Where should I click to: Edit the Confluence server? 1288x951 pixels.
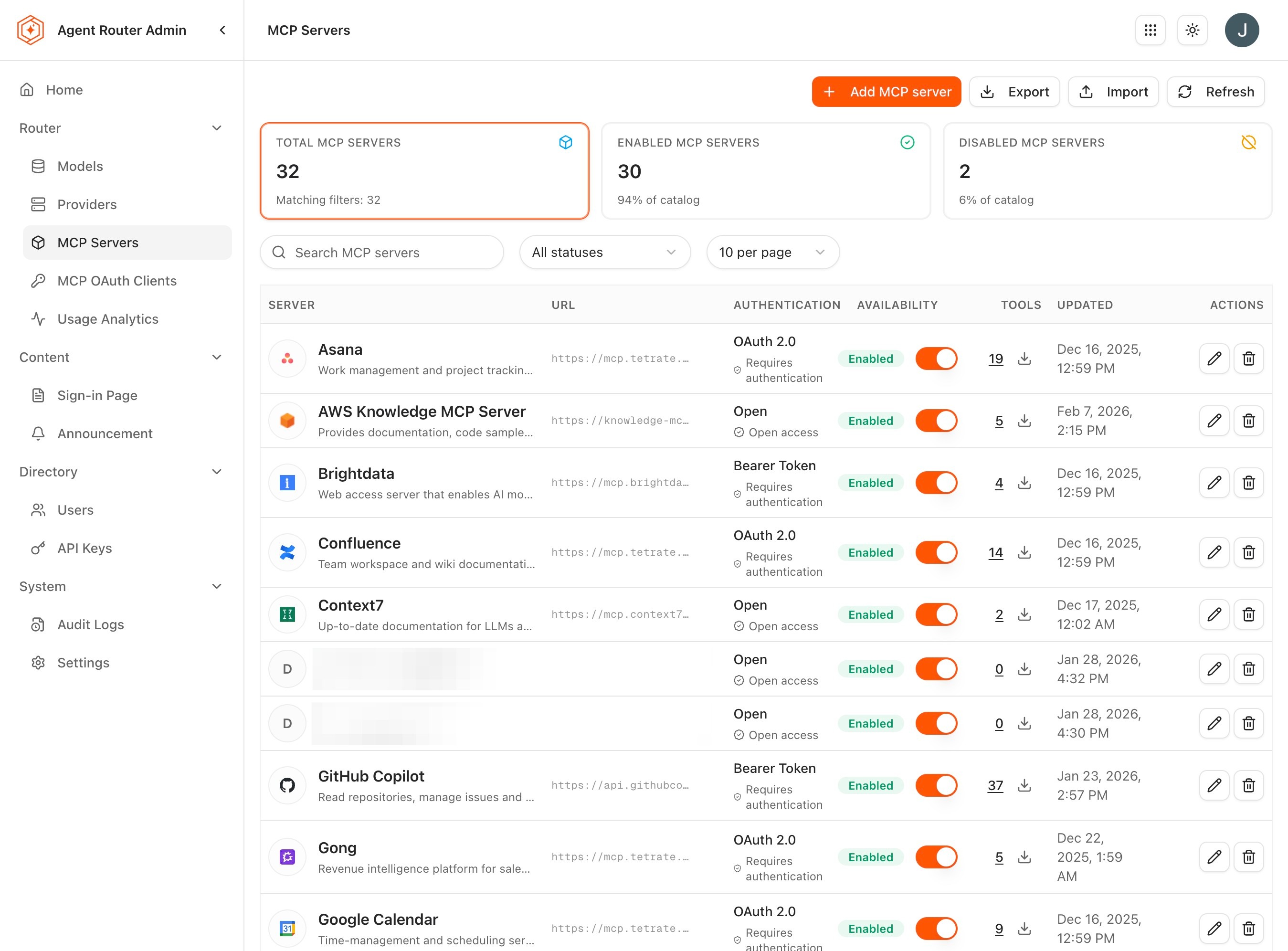(x=1214, y=553)
